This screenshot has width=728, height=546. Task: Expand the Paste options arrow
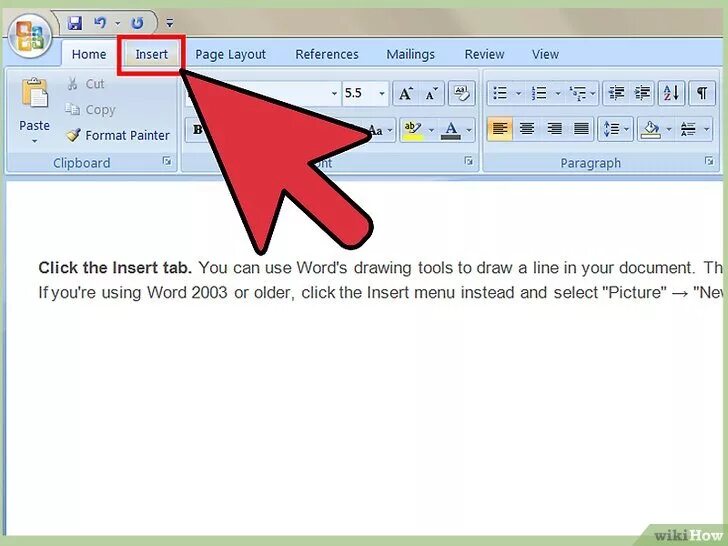coord(34,141)
